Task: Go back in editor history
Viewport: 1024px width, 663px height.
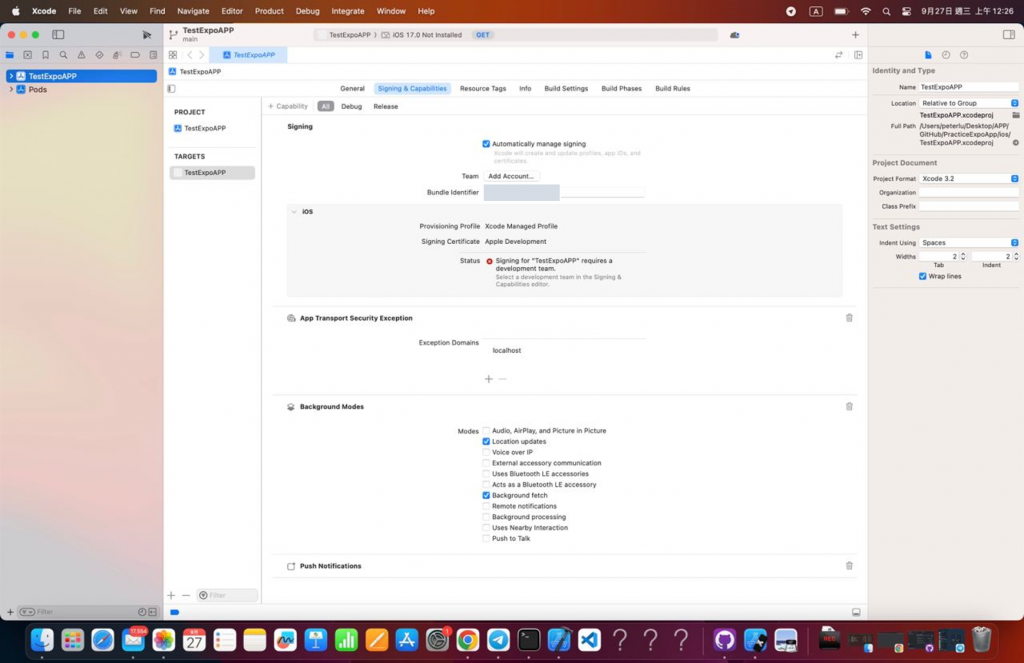Action: pos(189,55)
